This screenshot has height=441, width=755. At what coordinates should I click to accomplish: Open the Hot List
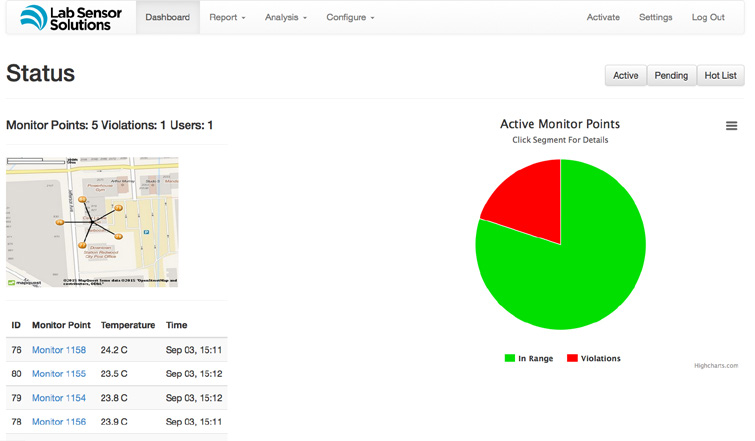720,76
